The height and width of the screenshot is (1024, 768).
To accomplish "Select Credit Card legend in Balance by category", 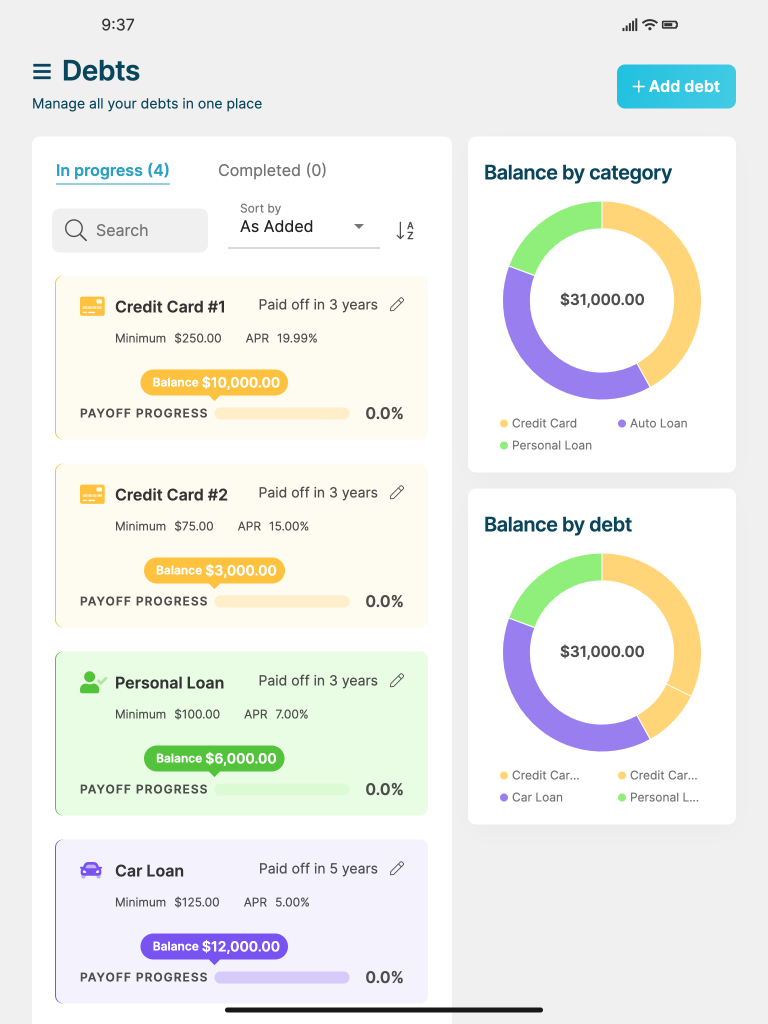I will click(538, 423).
